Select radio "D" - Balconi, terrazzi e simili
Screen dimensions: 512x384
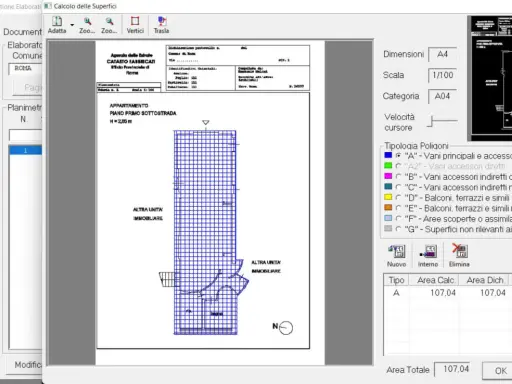[x=398, y=198]
